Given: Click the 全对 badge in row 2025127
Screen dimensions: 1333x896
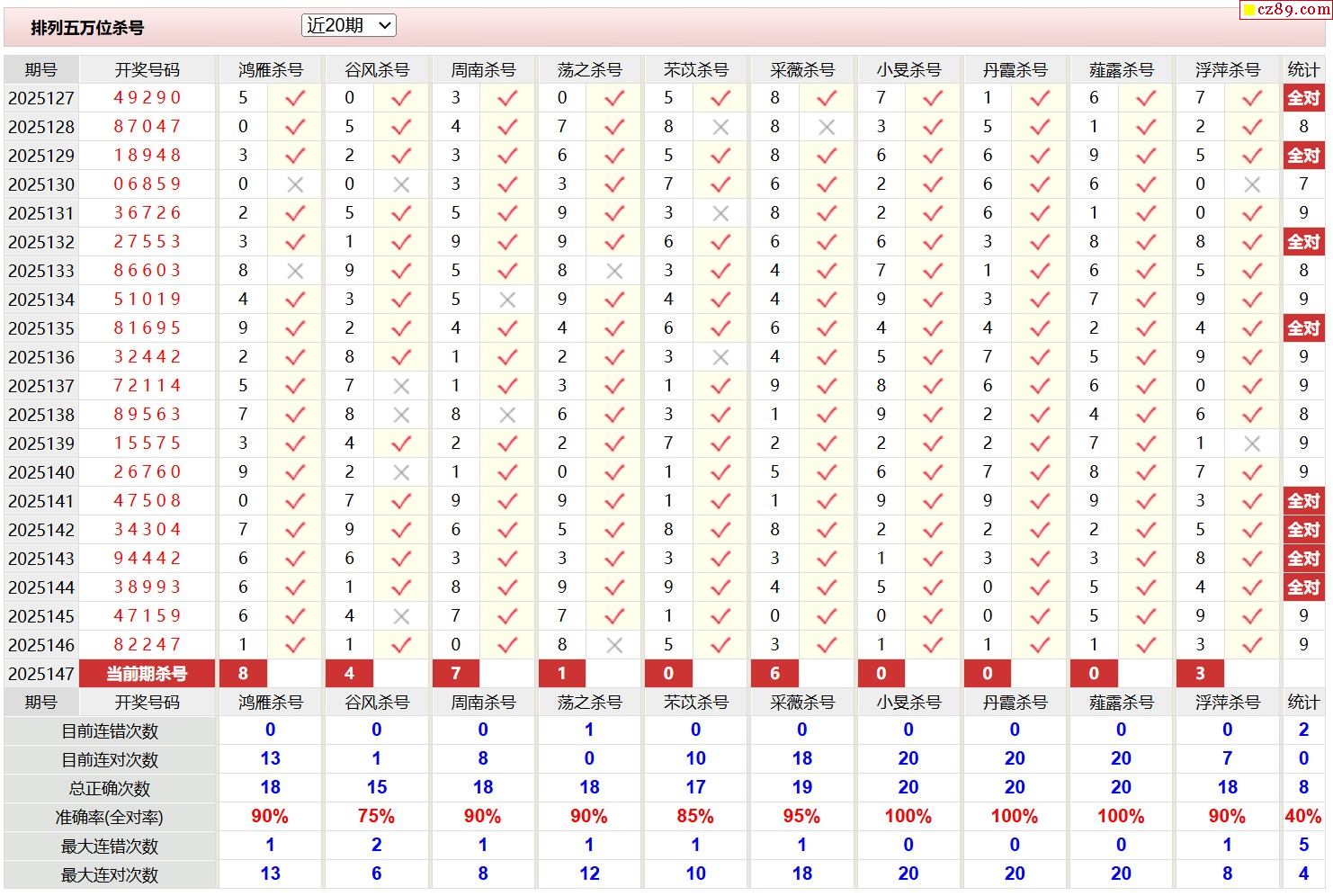Looking at the screenshot, I should coord(1303,98).
